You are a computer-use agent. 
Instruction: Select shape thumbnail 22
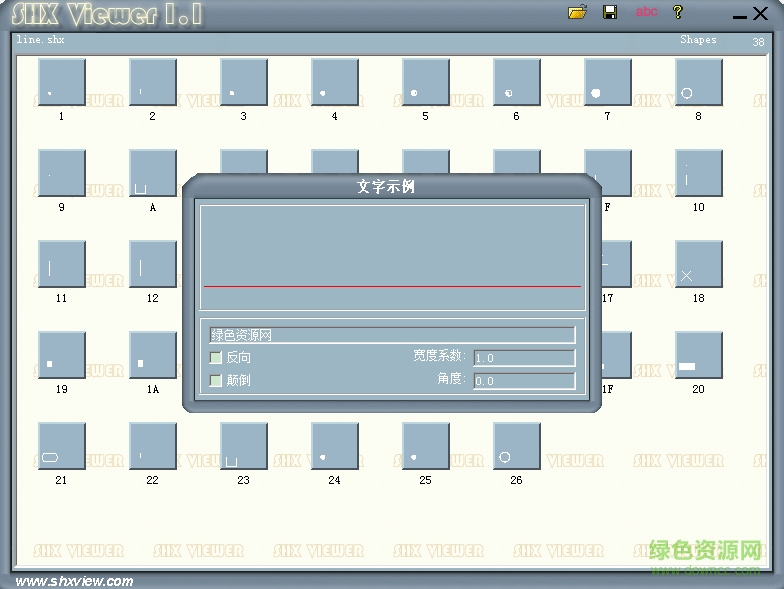[x=153, y=446]
